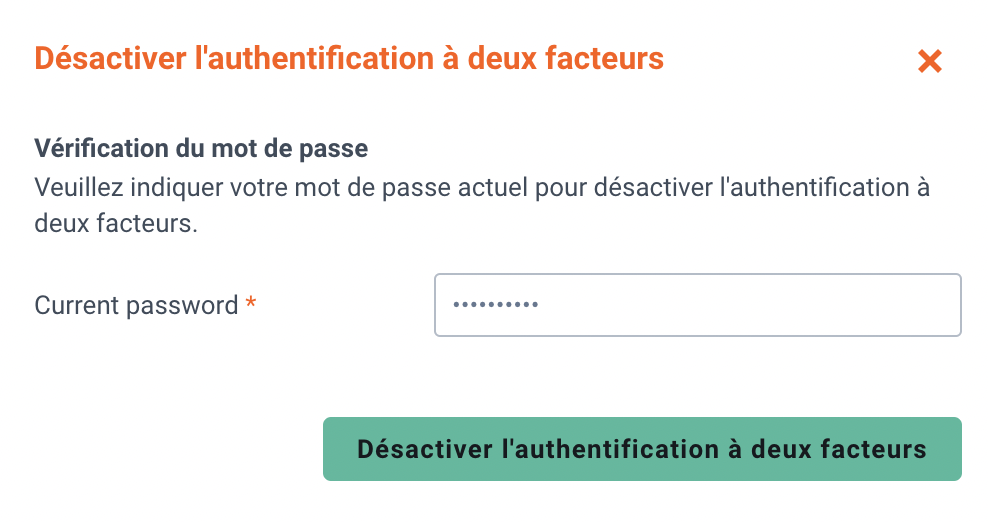Image resolution: width=988 pixels, height=522 pixels.
Task: Click the Veuillez indiquer votre mot paragraph
Action: 482,205
